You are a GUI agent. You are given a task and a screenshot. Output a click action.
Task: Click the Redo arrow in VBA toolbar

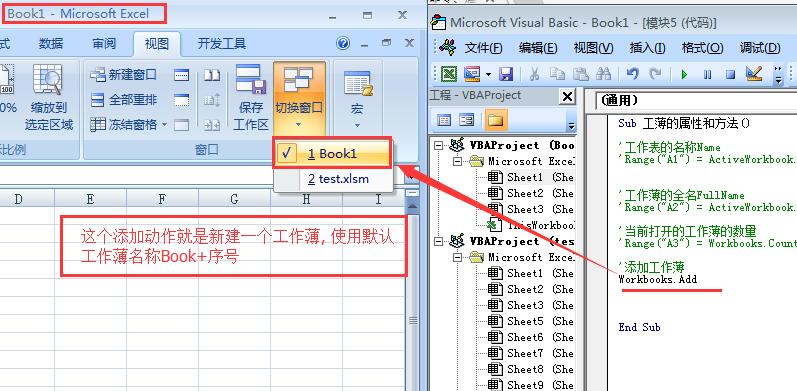click(656, 74)
